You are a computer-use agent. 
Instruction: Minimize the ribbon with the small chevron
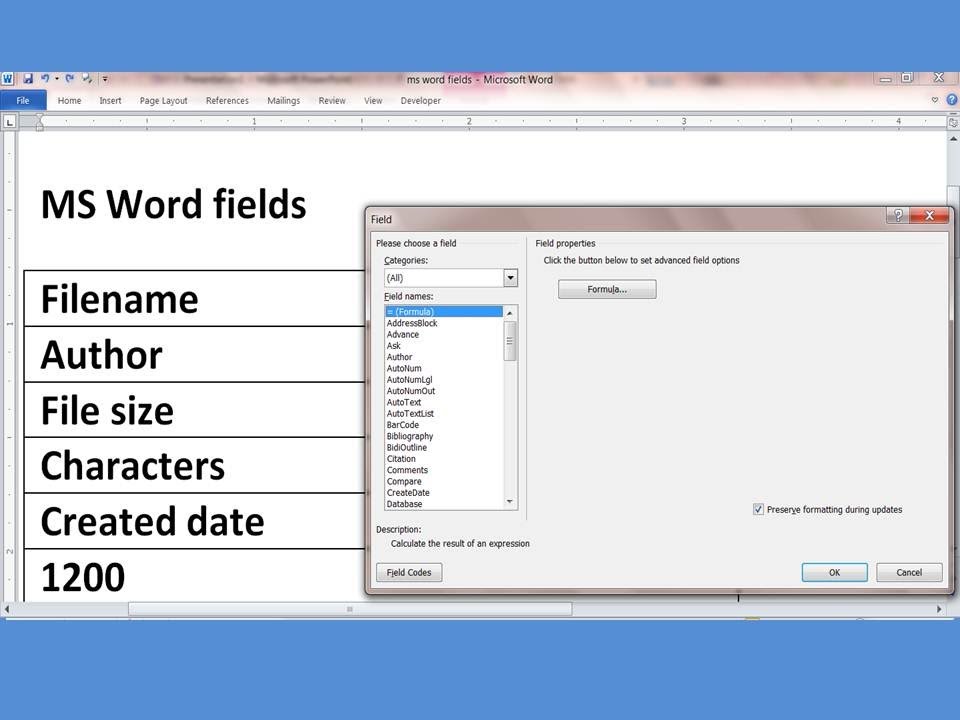point(934,100)
